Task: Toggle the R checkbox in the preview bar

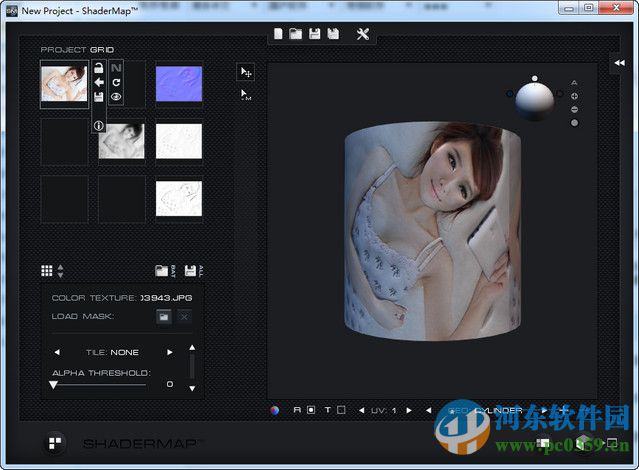Action: 311,410
